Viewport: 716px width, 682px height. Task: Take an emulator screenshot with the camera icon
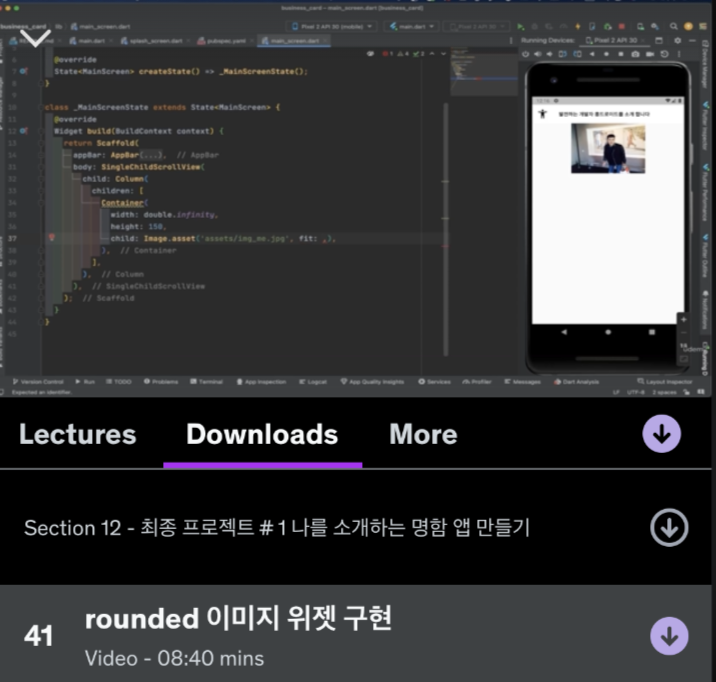point(635,54)
